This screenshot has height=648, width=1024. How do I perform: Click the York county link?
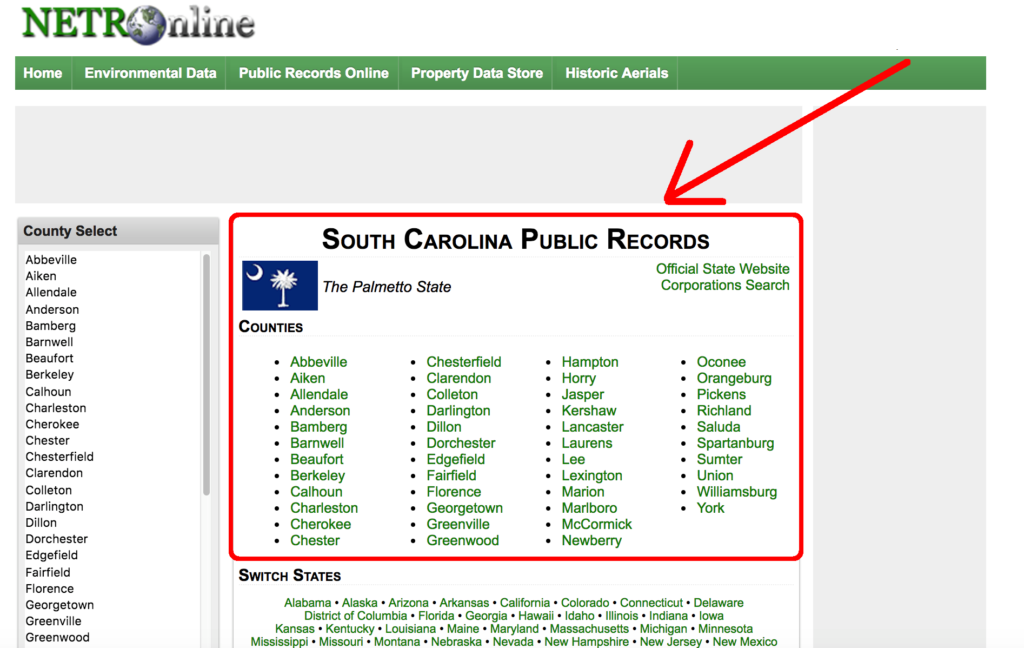coord(710,508)
